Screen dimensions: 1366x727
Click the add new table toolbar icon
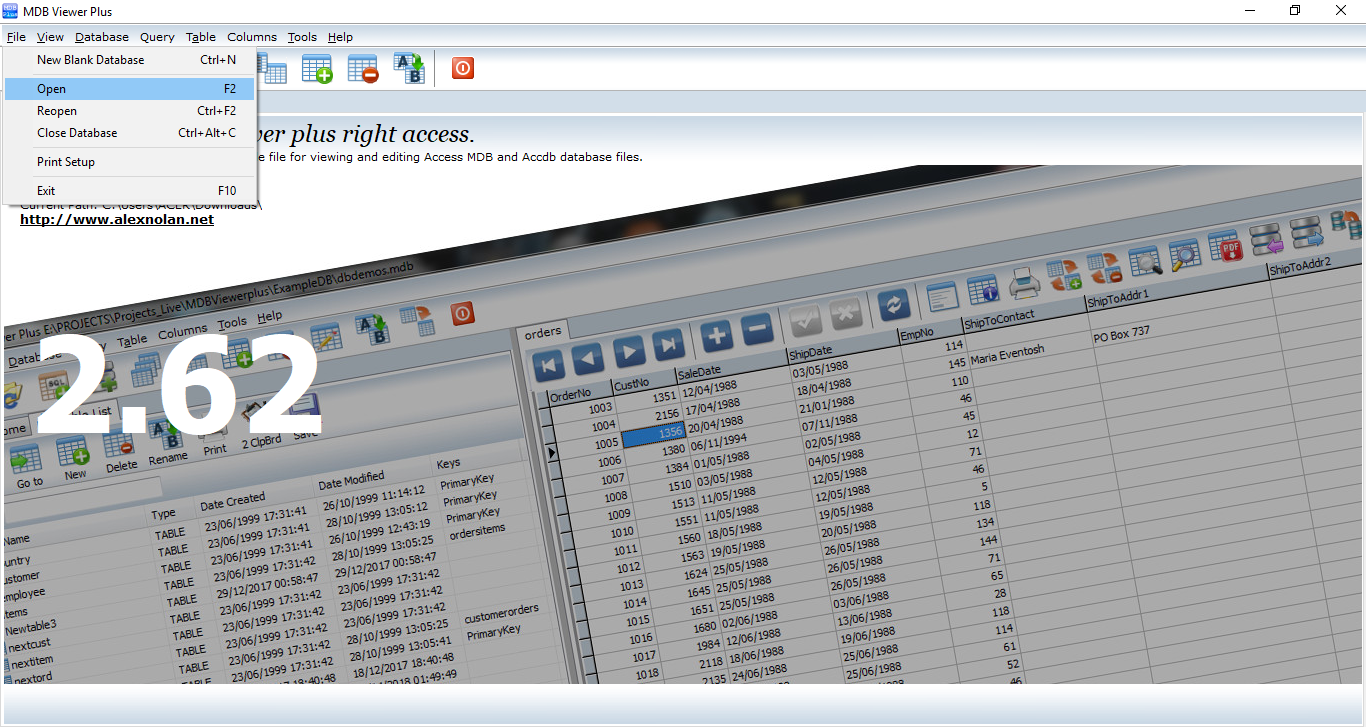pos(317,68)
